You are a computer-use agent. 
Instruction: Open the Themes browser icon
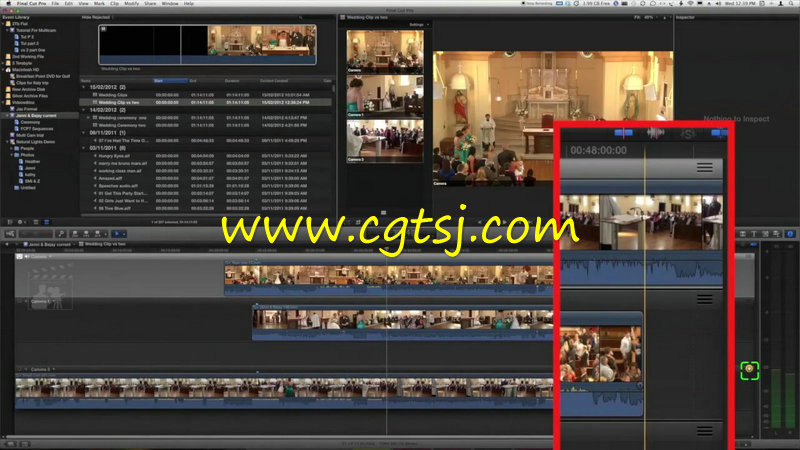(x=777, y=234)
